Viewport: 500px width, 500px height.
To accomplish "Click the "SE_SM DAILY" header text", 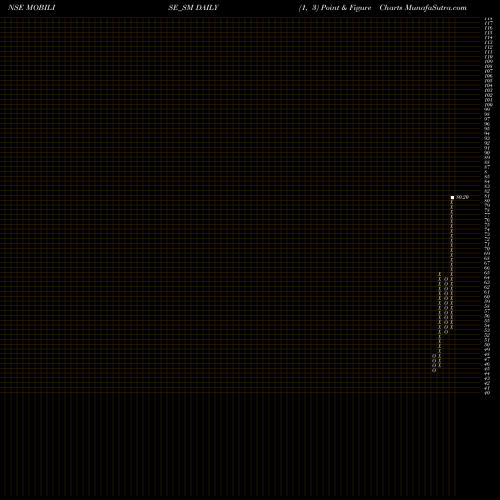I will (193, 8).
